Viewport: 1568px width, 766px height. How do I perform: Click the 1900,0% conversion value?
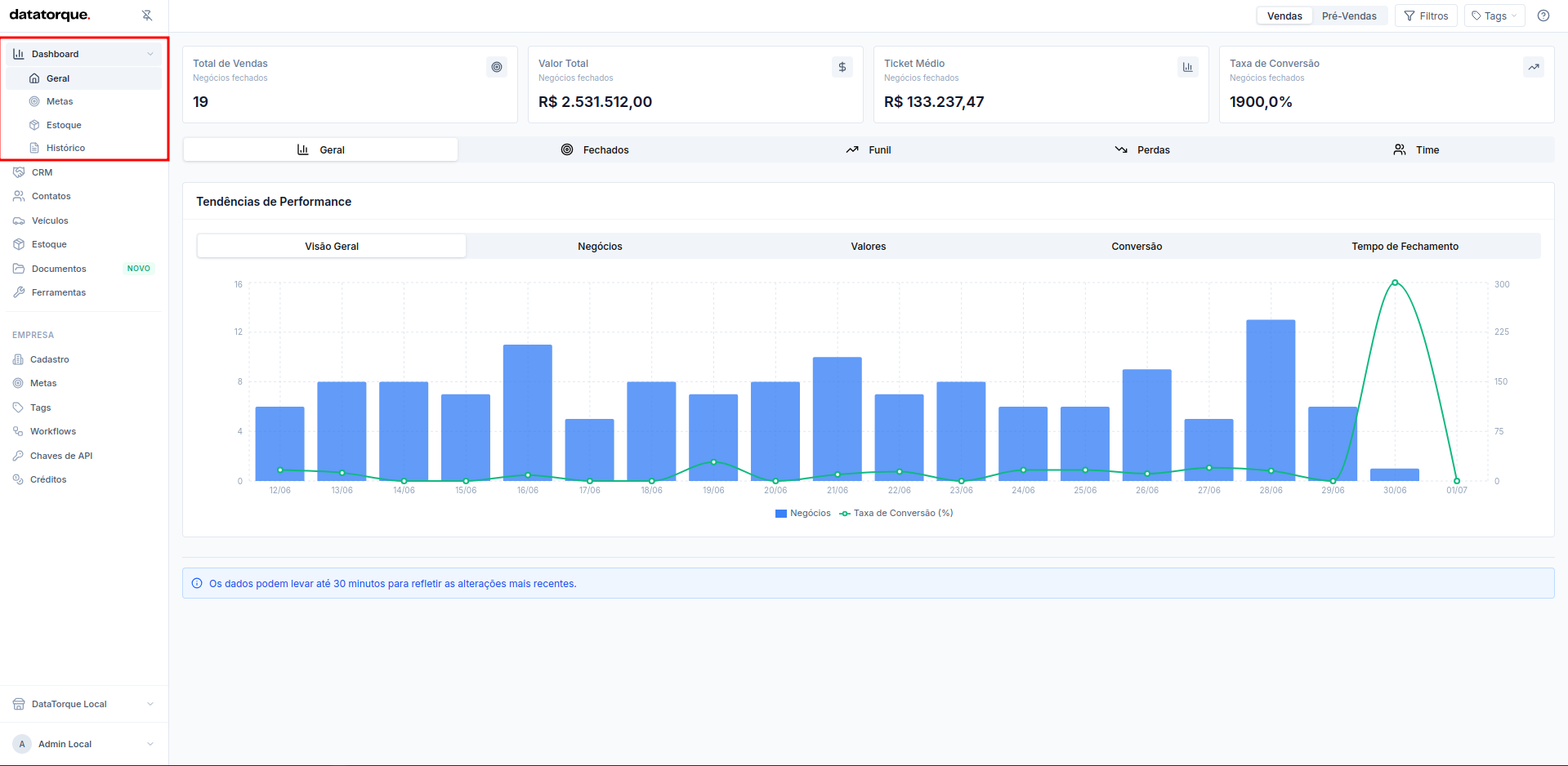(x=1261, y=102)
